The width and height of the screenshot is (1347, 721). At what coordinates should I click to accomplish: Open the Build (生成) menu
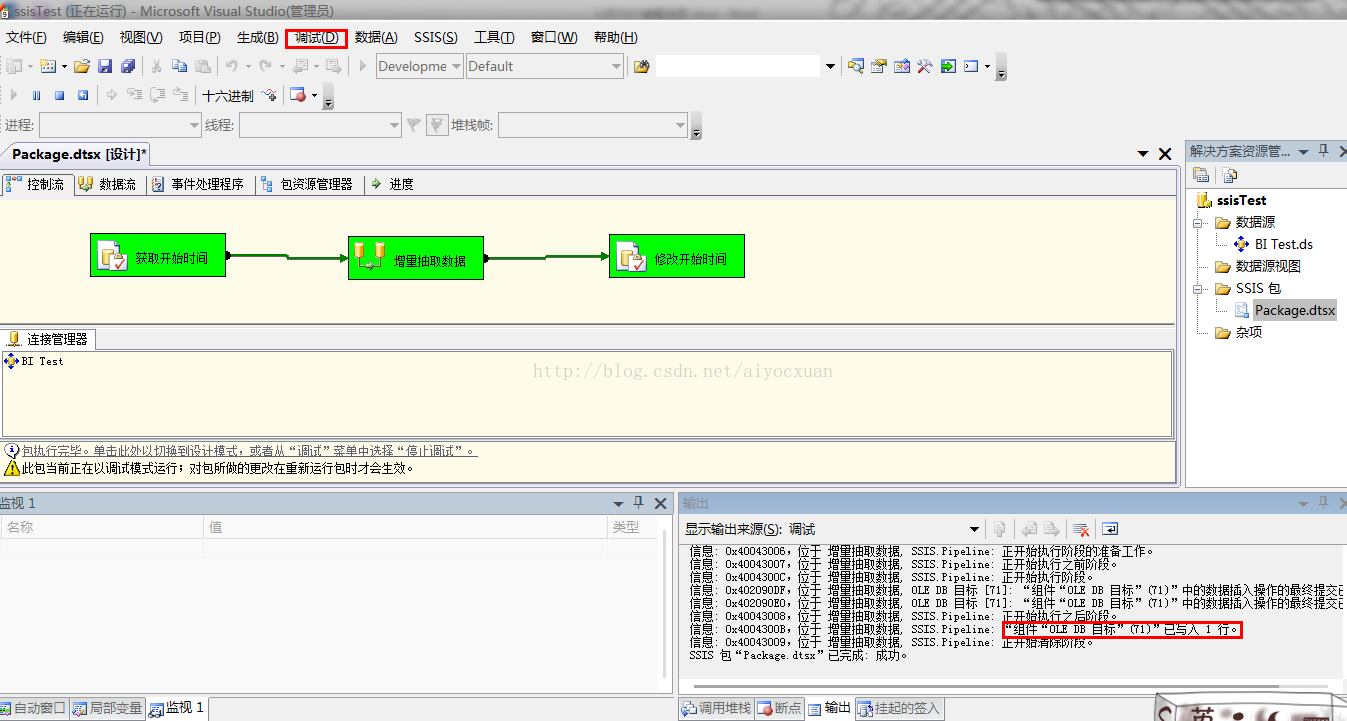coord(257,38)
